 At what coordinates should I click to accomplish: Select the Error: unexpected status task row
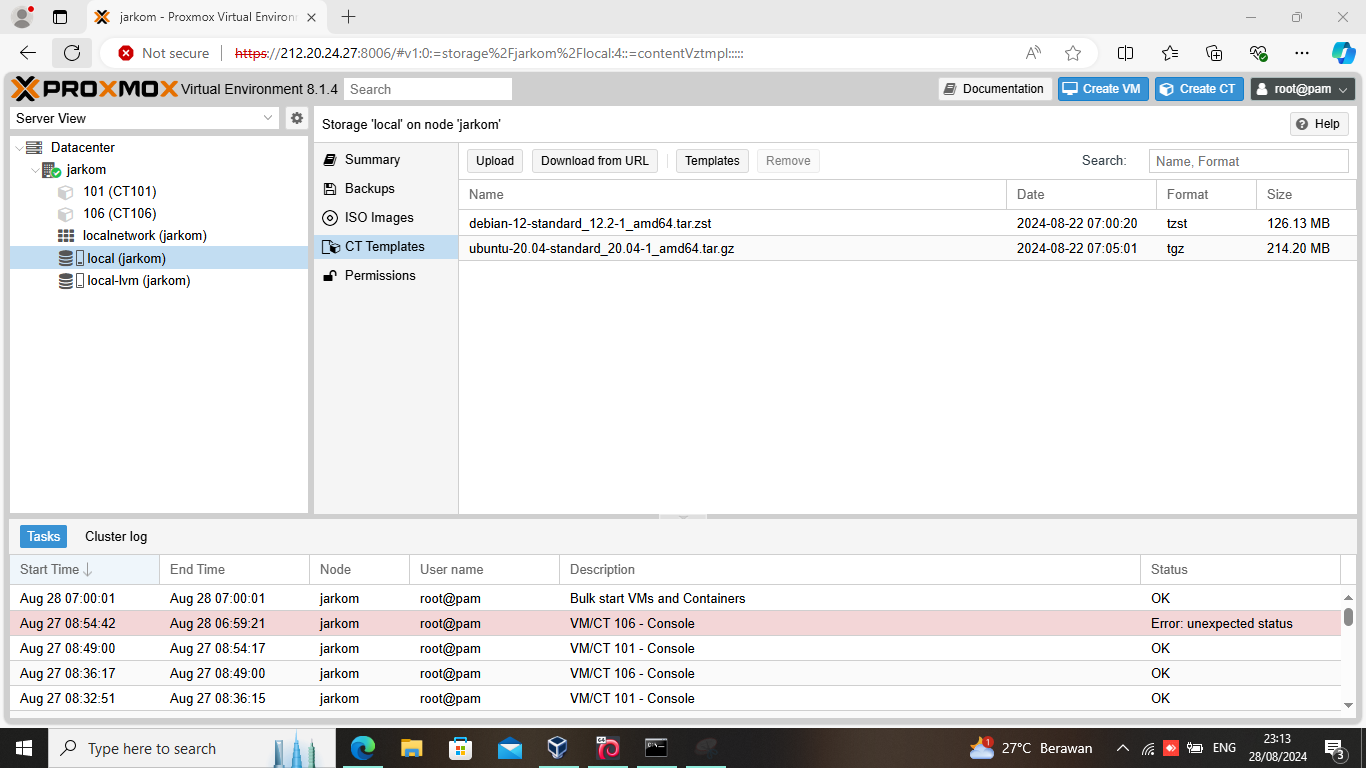(675, 624)
